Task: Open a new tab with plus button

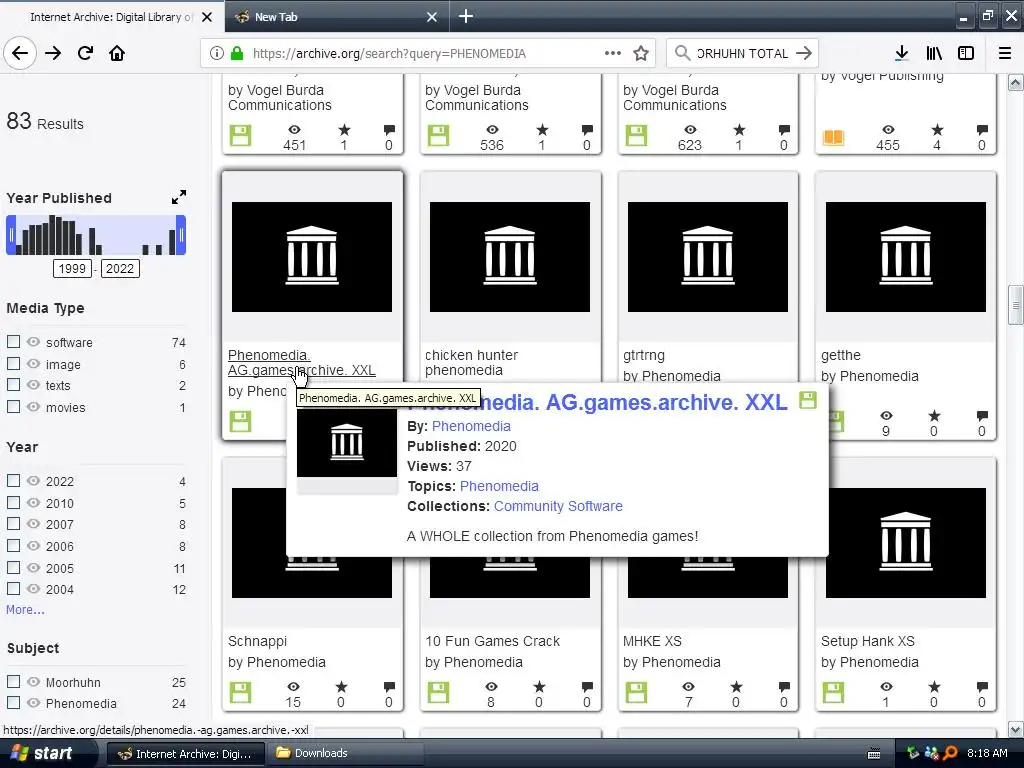Action: (466, 16)
